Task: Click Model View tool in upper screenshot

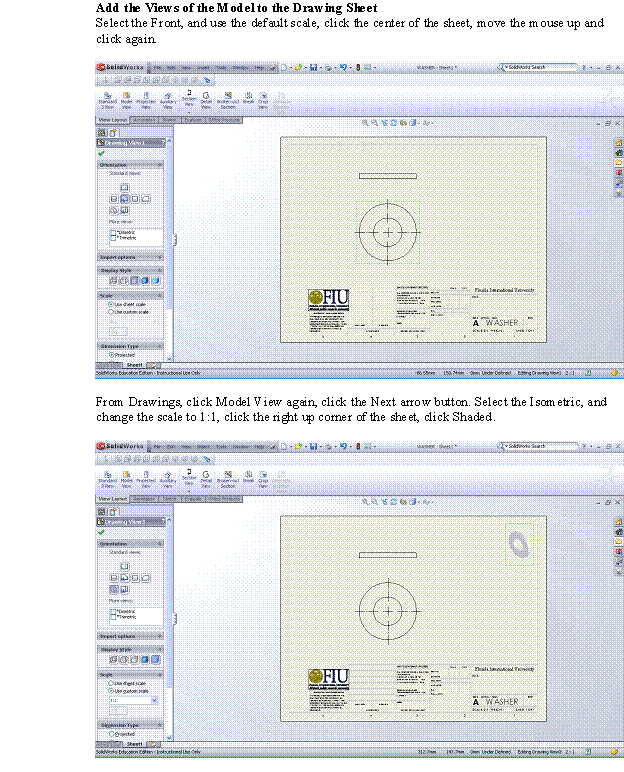Action: tap(127, 100)
